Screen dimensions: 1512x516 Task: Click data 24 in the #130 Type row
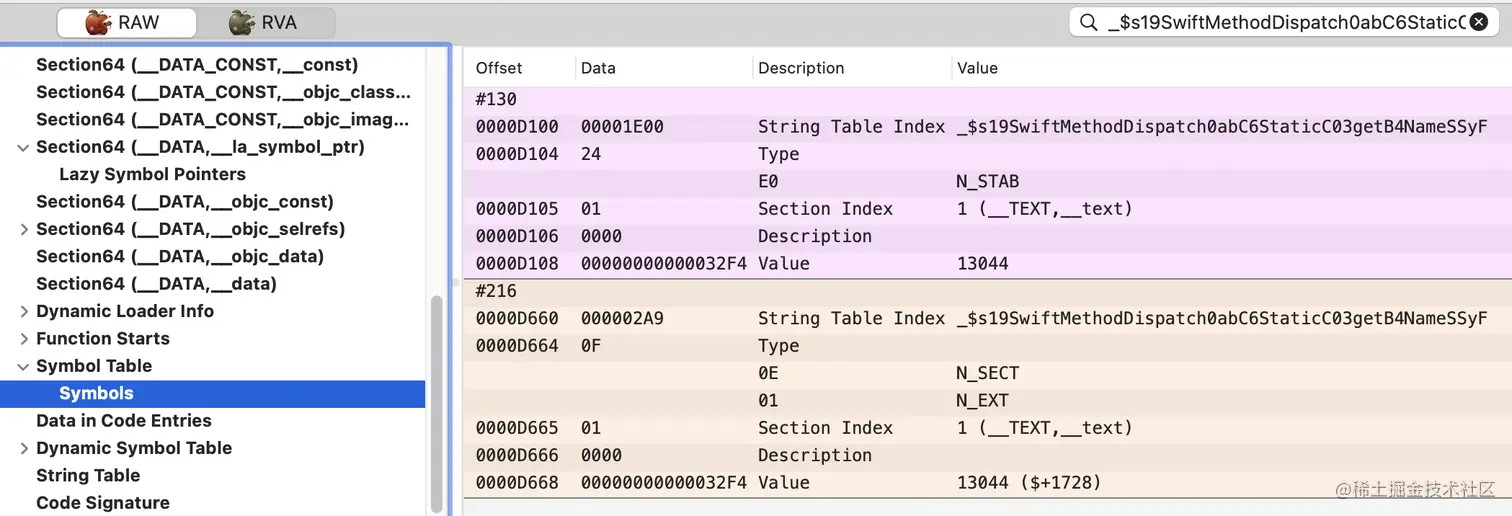591,154
